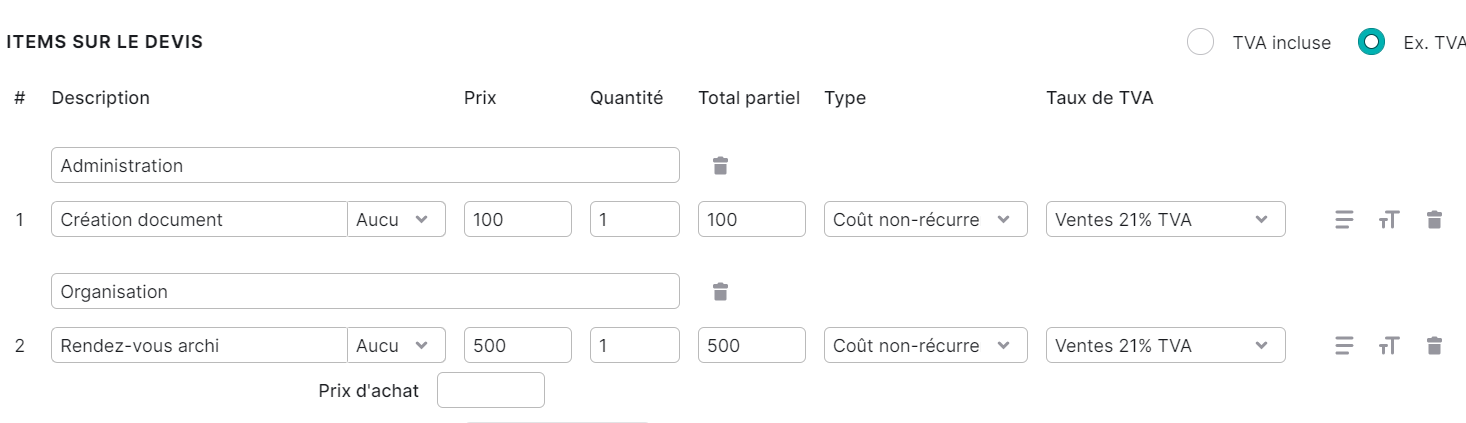
Task: Open Ventes 21% TVA dropdown on row 2
Action: 1165,345
